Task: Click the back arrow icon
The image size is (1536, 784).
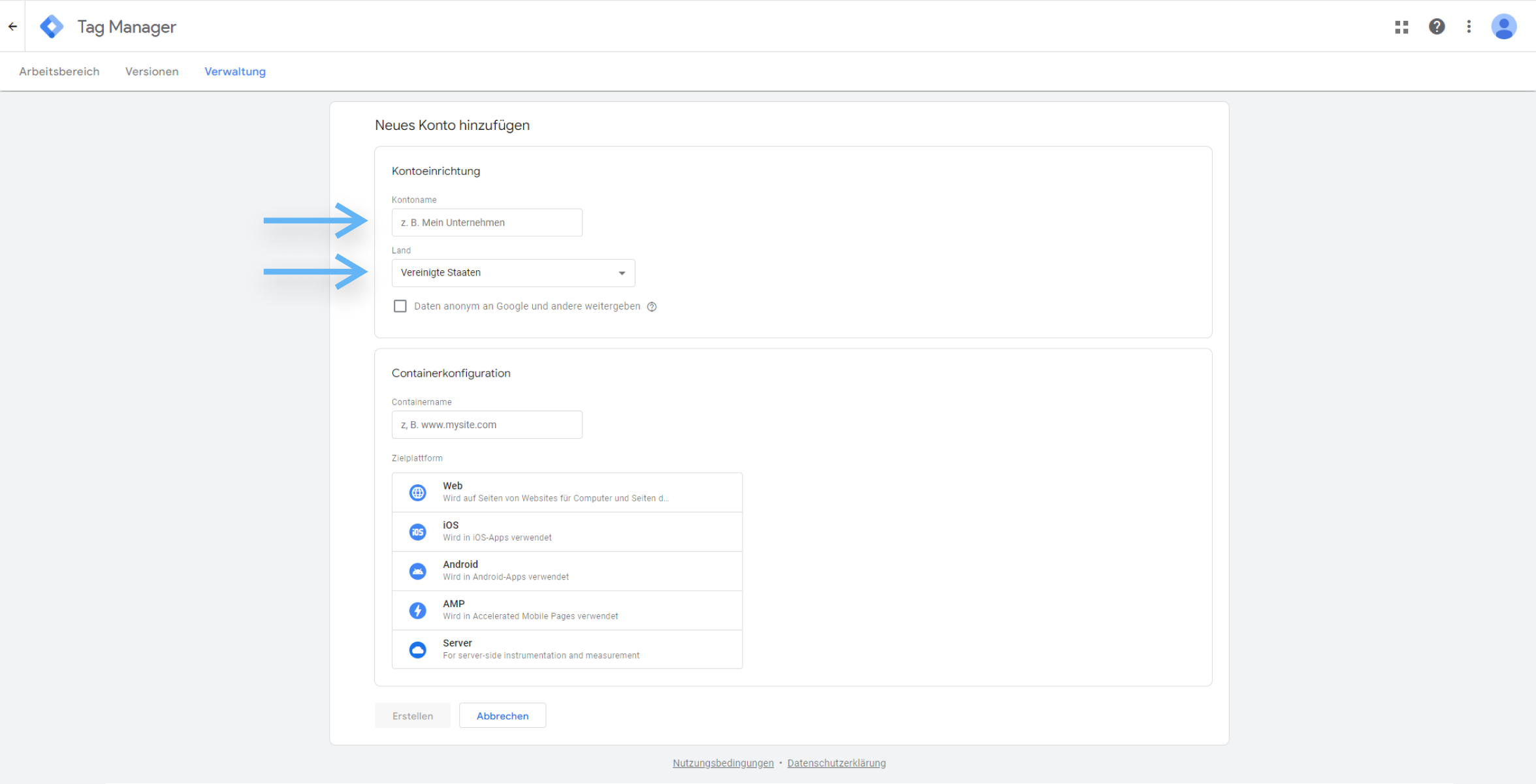Action: pos(12,26)
